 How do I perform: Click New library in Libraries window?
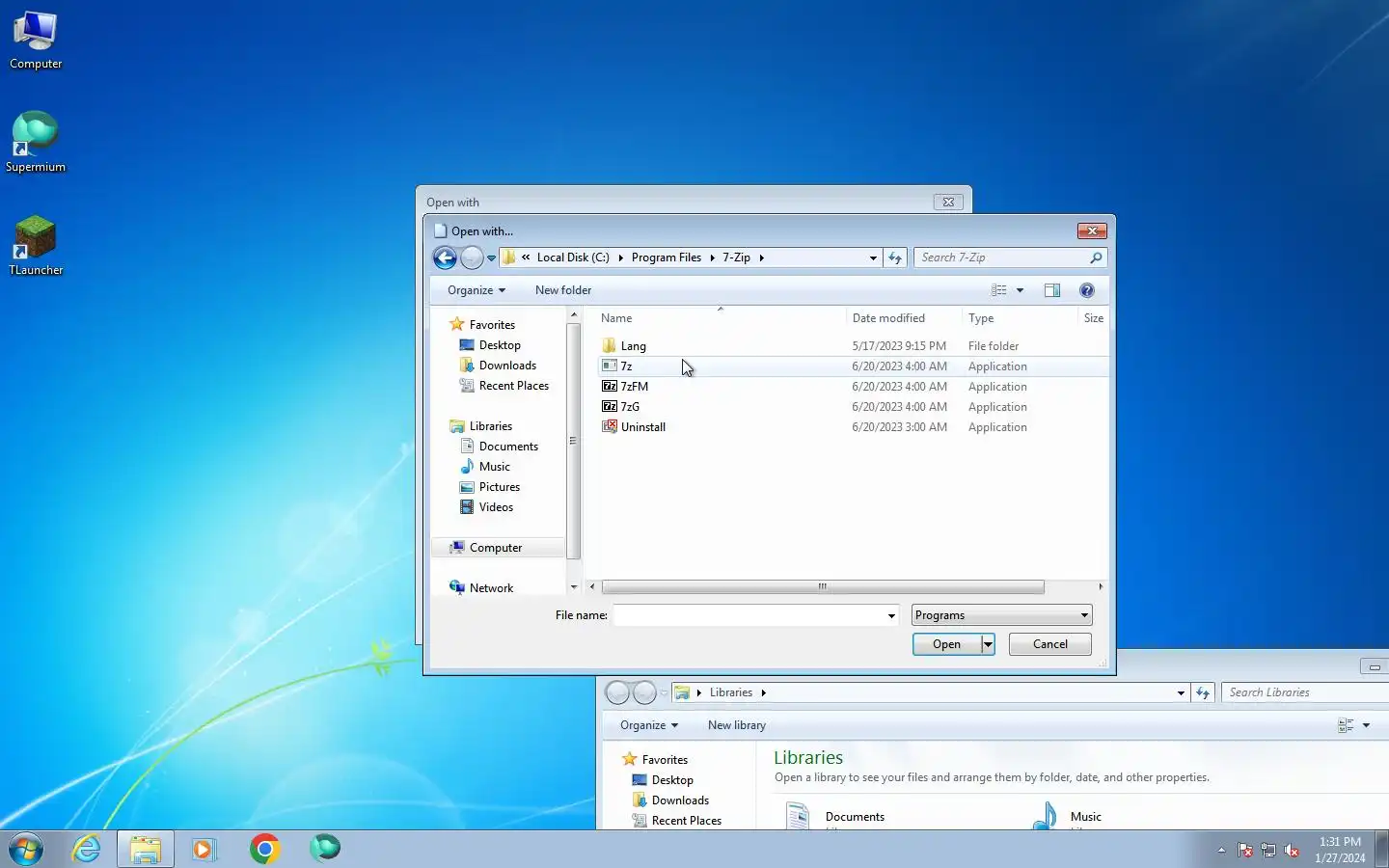click(737, 725)
